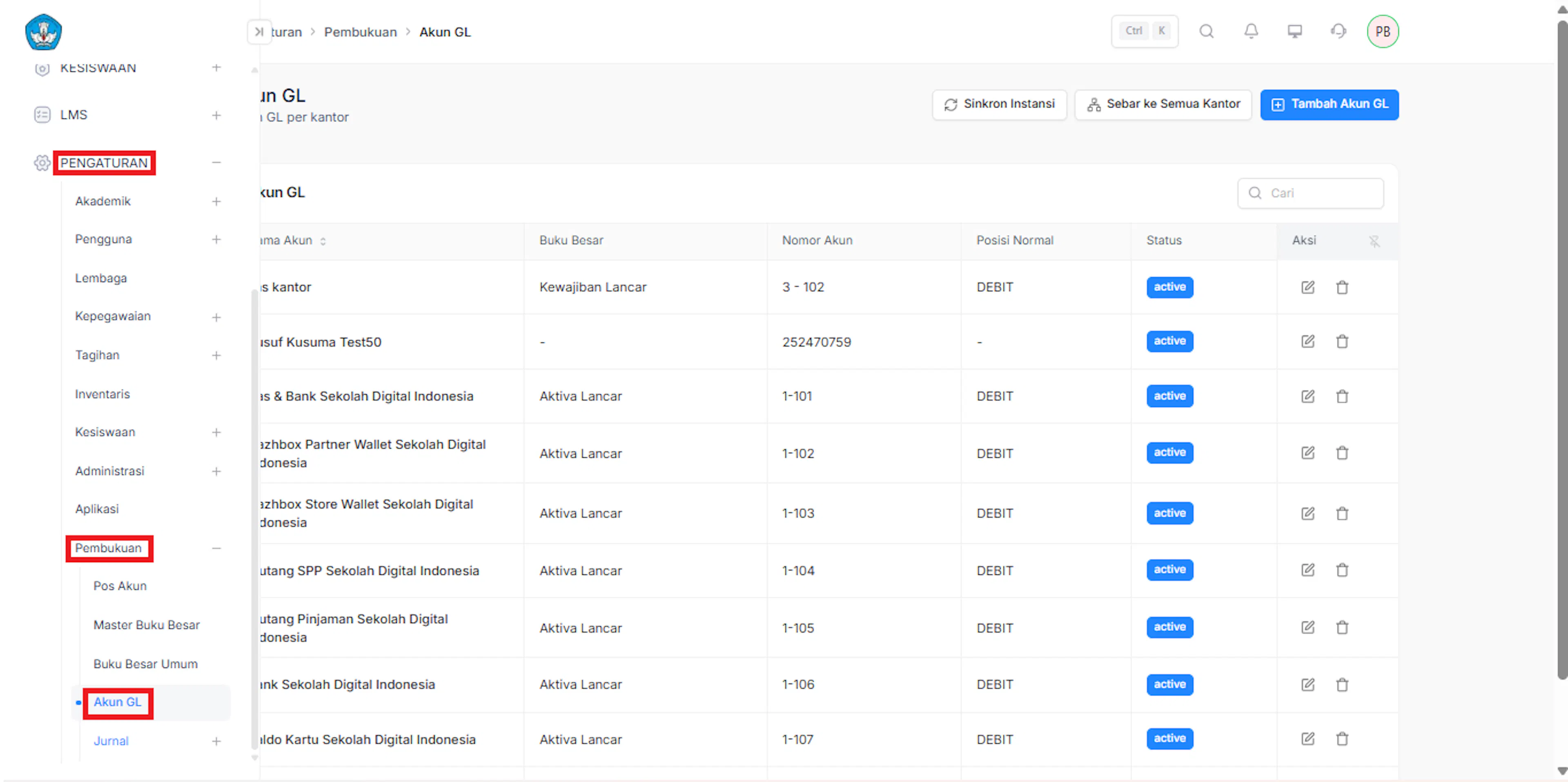Edit the 1-103 account row
1568x782 pixels.
point(1307,514)
